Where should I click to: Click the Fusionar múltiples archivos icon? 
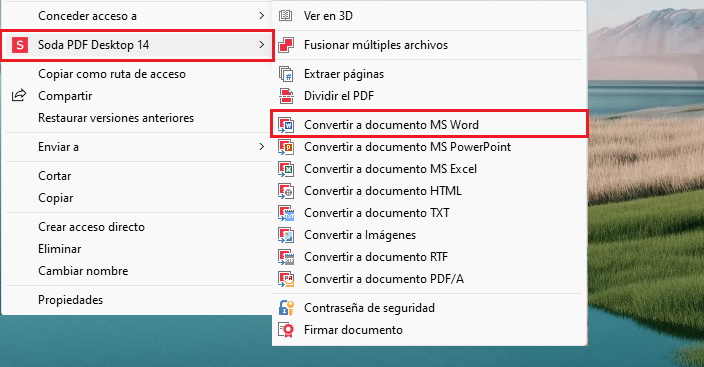286,45
